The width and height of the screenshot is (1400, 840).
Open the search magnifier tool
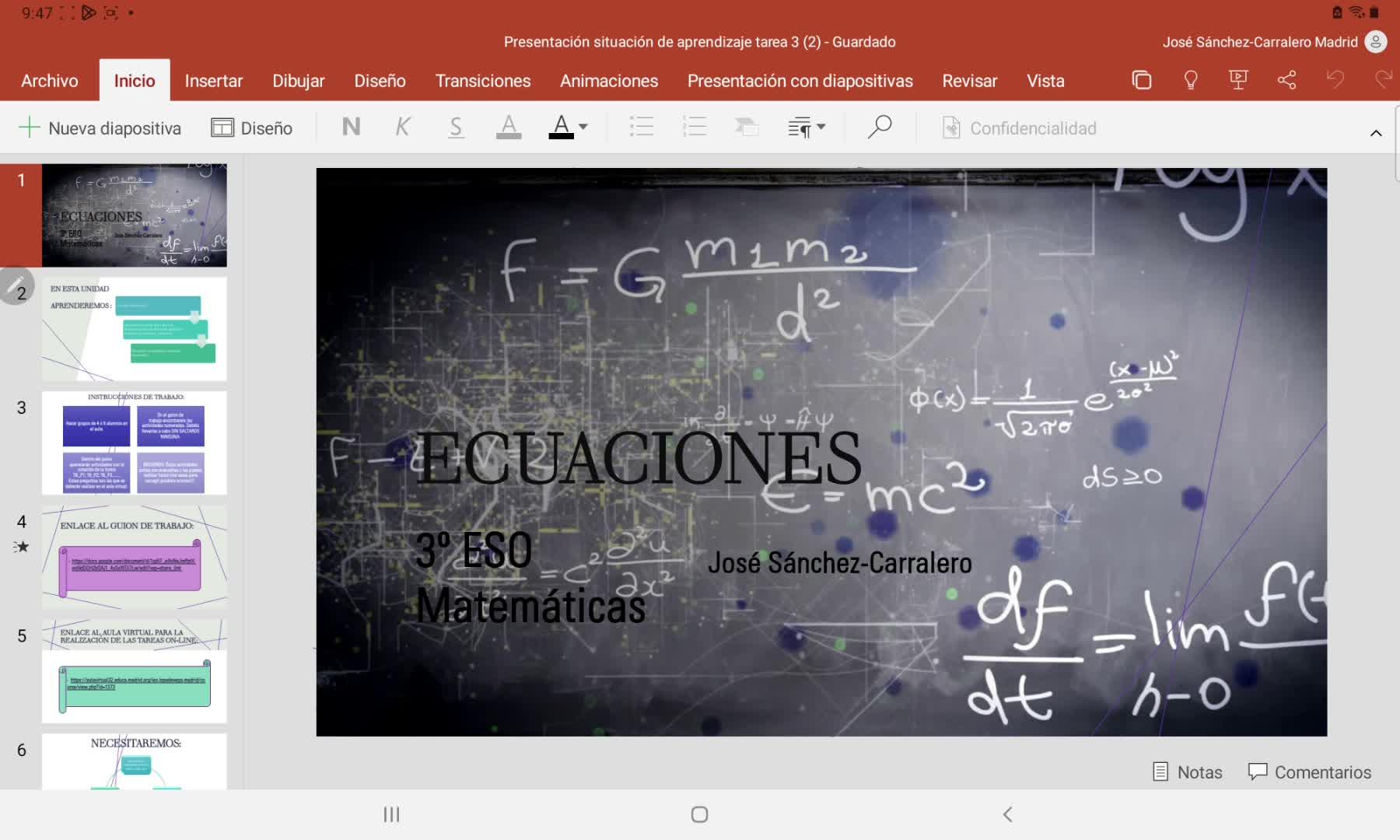click(880, 127)
